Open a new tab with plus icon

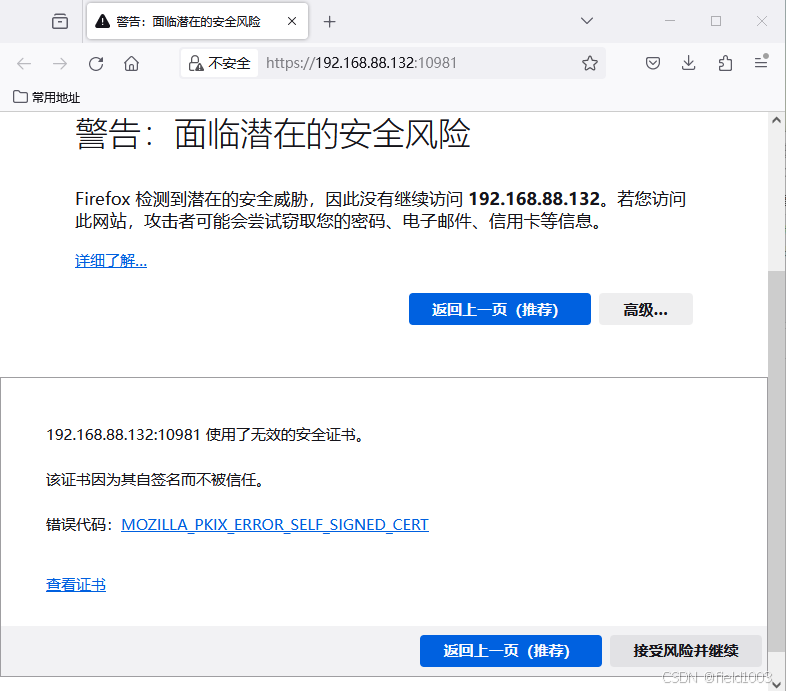[x=329, y=22]
